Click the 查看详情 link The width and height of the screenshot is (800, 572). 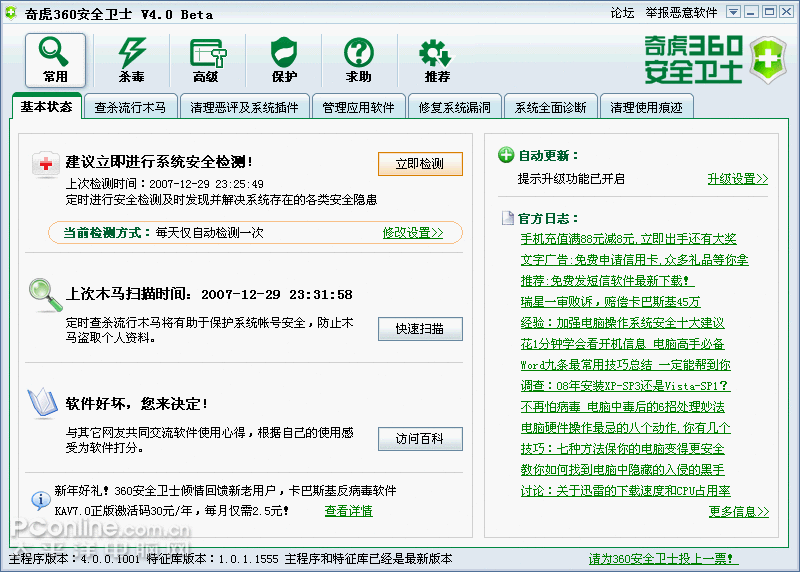click(x=348, y=510)
